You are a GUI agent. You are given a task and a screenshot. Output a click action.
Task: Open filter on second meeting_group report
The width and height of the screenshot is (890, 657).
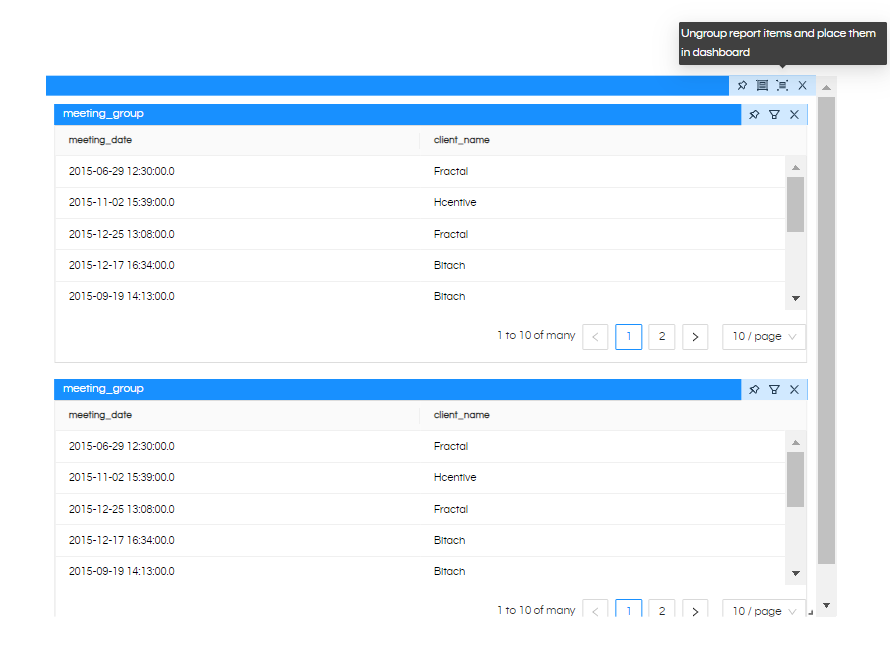tap(774, 390)
